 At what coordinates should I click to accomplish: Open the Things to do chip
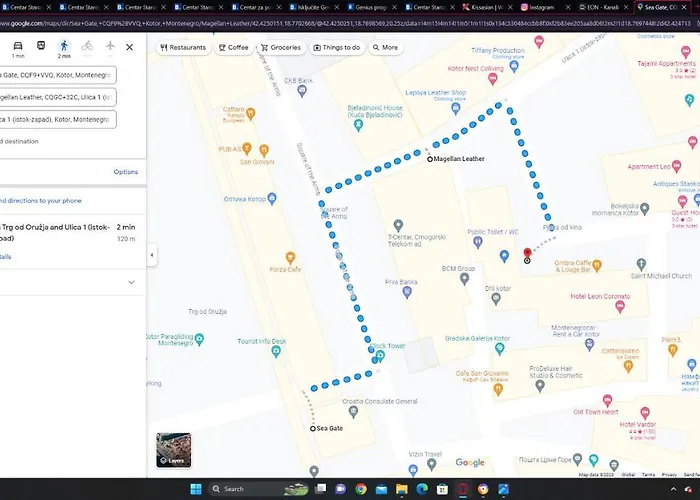(x=337, y=47)
